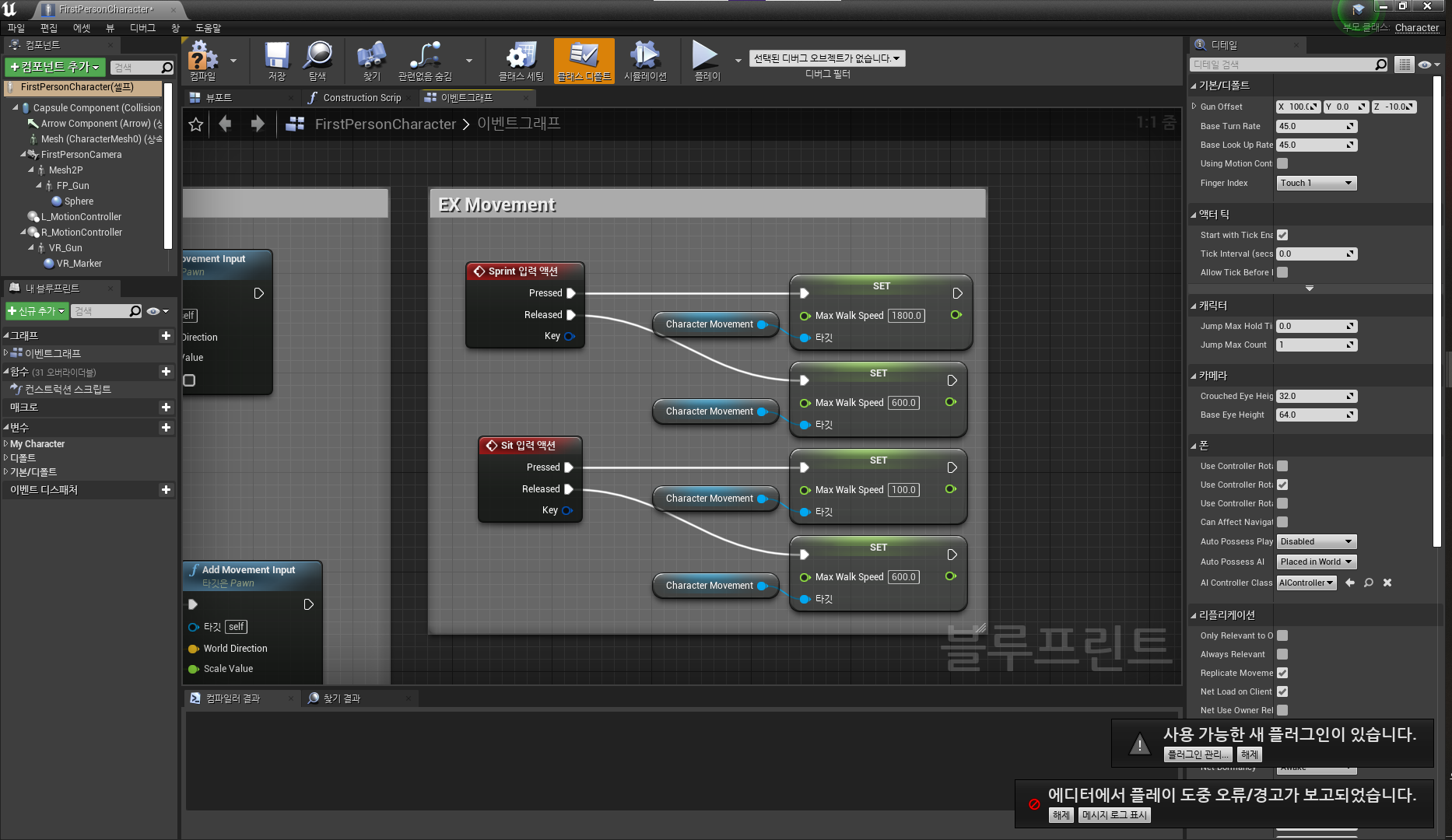This screenshot has height=840, width=1452.
Task: Click Sprint 입력 액션 event node header
Action: (525, 271)
